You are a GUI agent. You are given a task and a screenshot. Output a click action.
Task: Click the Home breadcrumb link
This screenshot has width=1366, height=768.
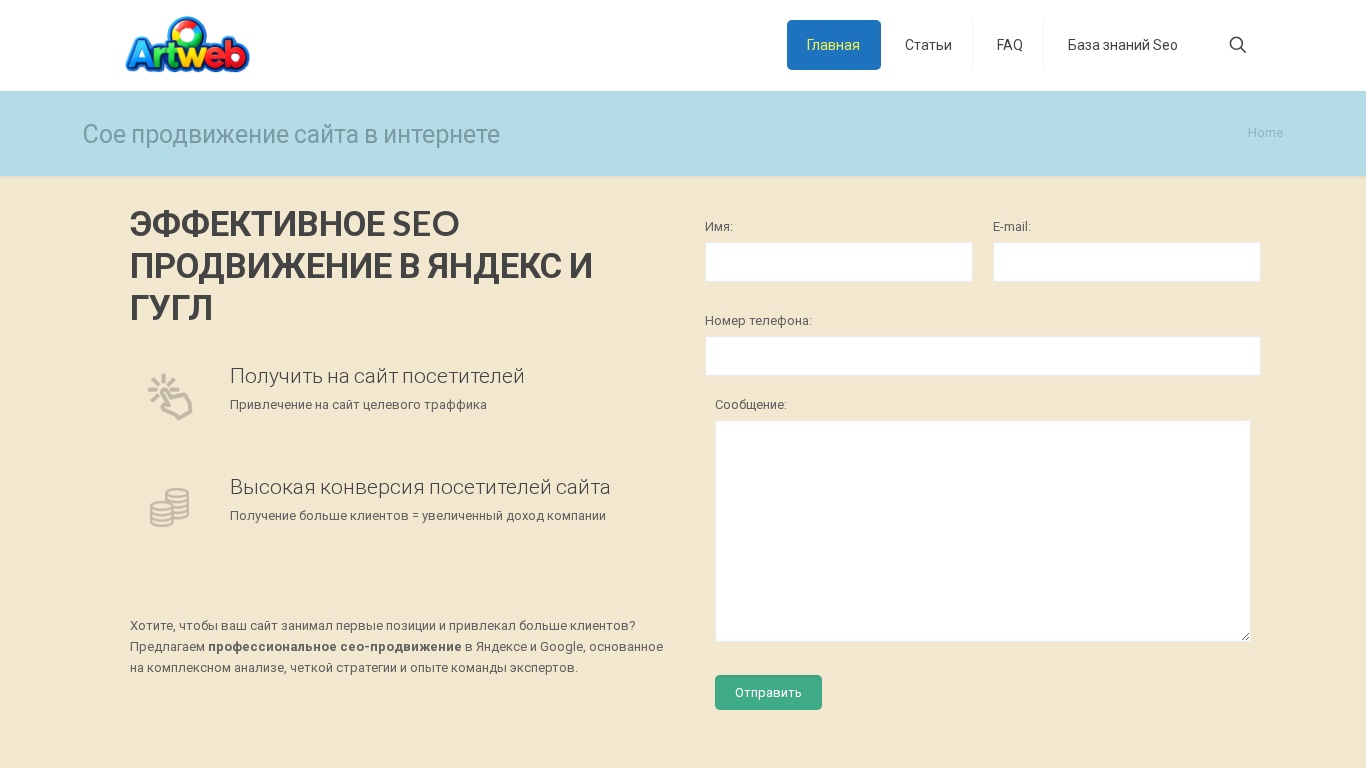(x=1265, y=133)
